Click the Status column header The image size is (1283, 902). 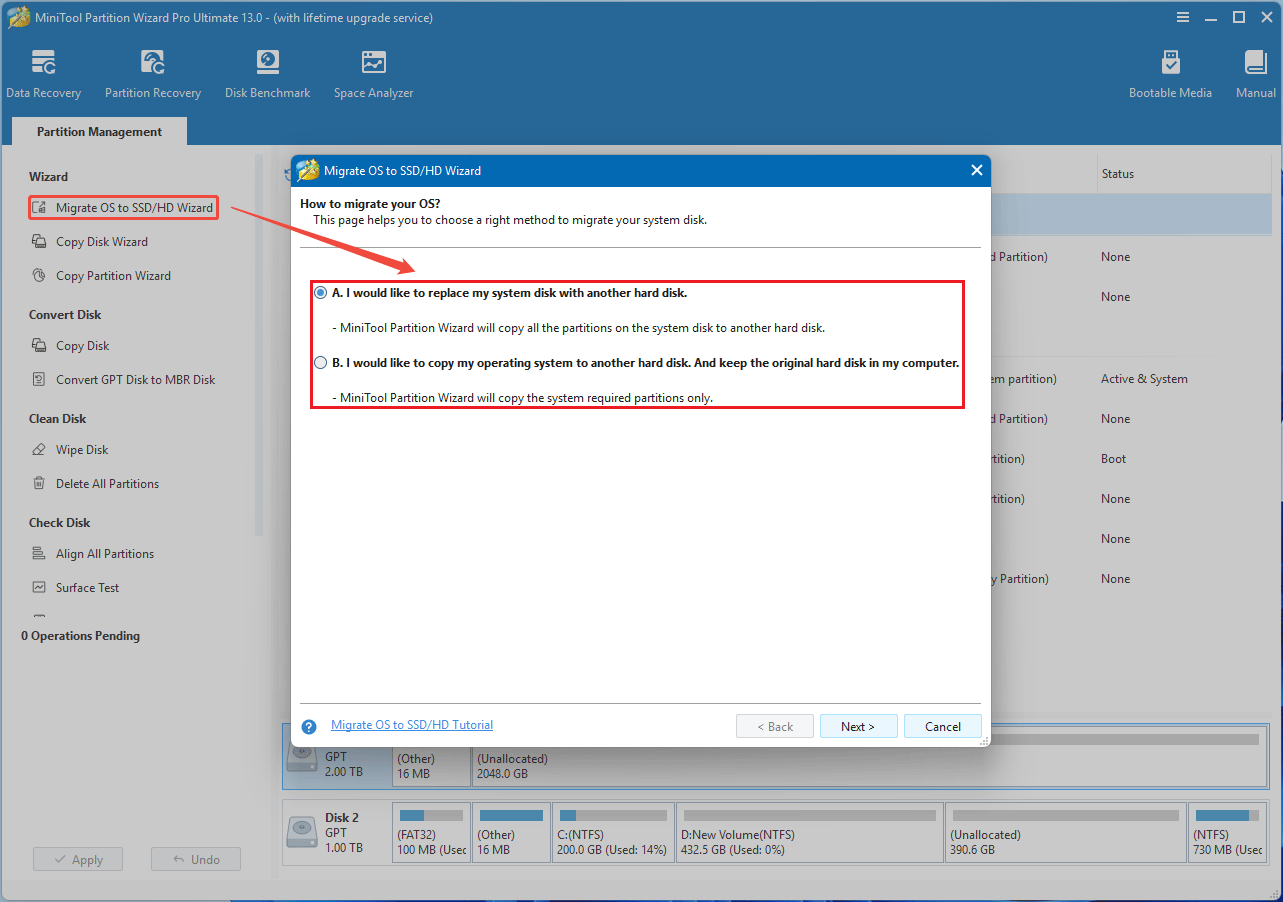1118,174
